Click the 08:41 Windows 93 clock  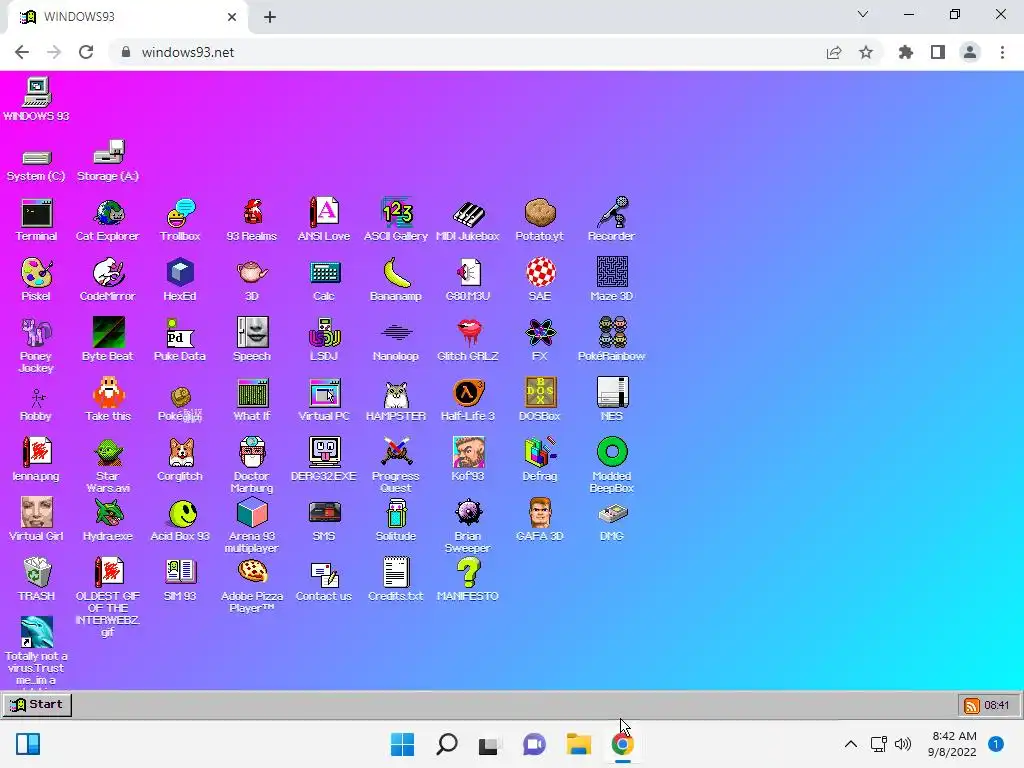pos(997,705)
